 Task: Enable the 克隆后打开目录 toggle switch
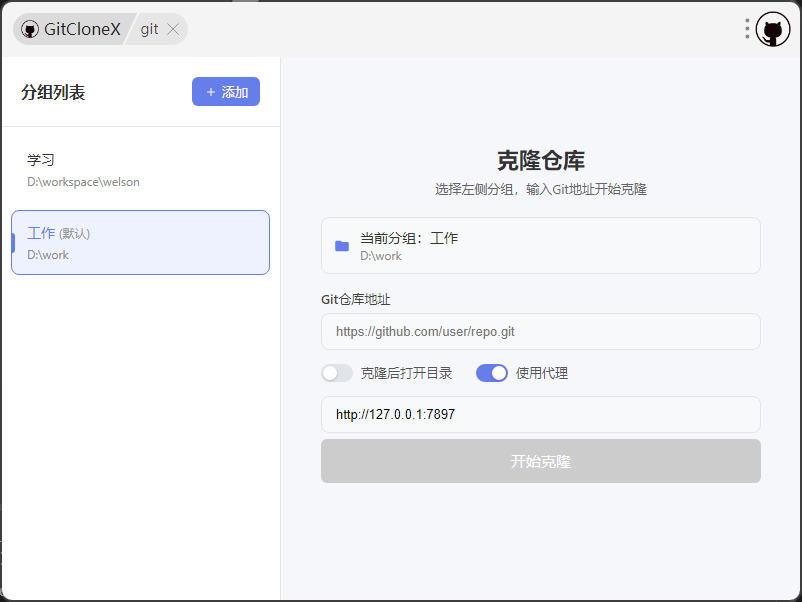pyautogui.click(x=337, y=373)
